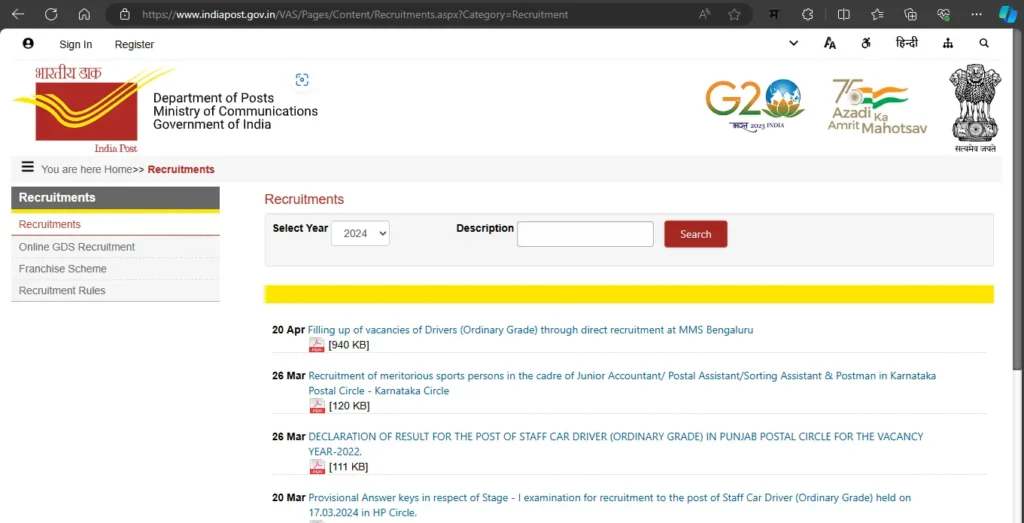Click the accessibility wheelchair icon
Screen dimensions: 1024x523
(x=866, y=44)
